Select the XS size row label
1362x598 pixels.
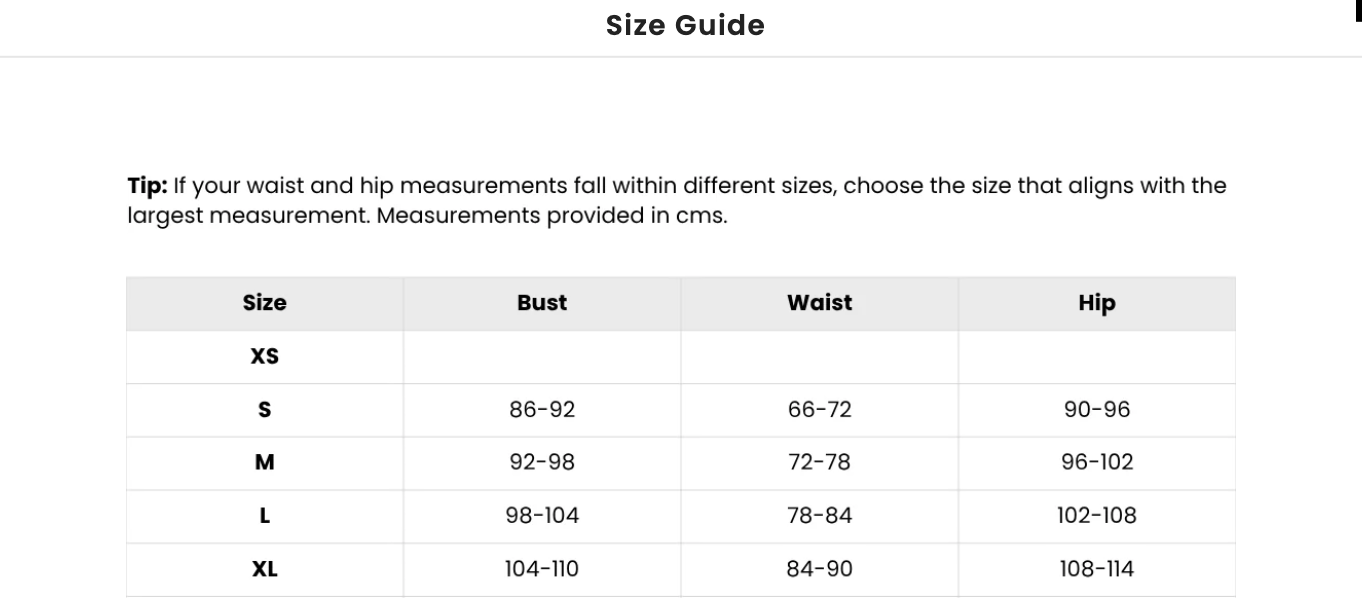tap(264, 356)
